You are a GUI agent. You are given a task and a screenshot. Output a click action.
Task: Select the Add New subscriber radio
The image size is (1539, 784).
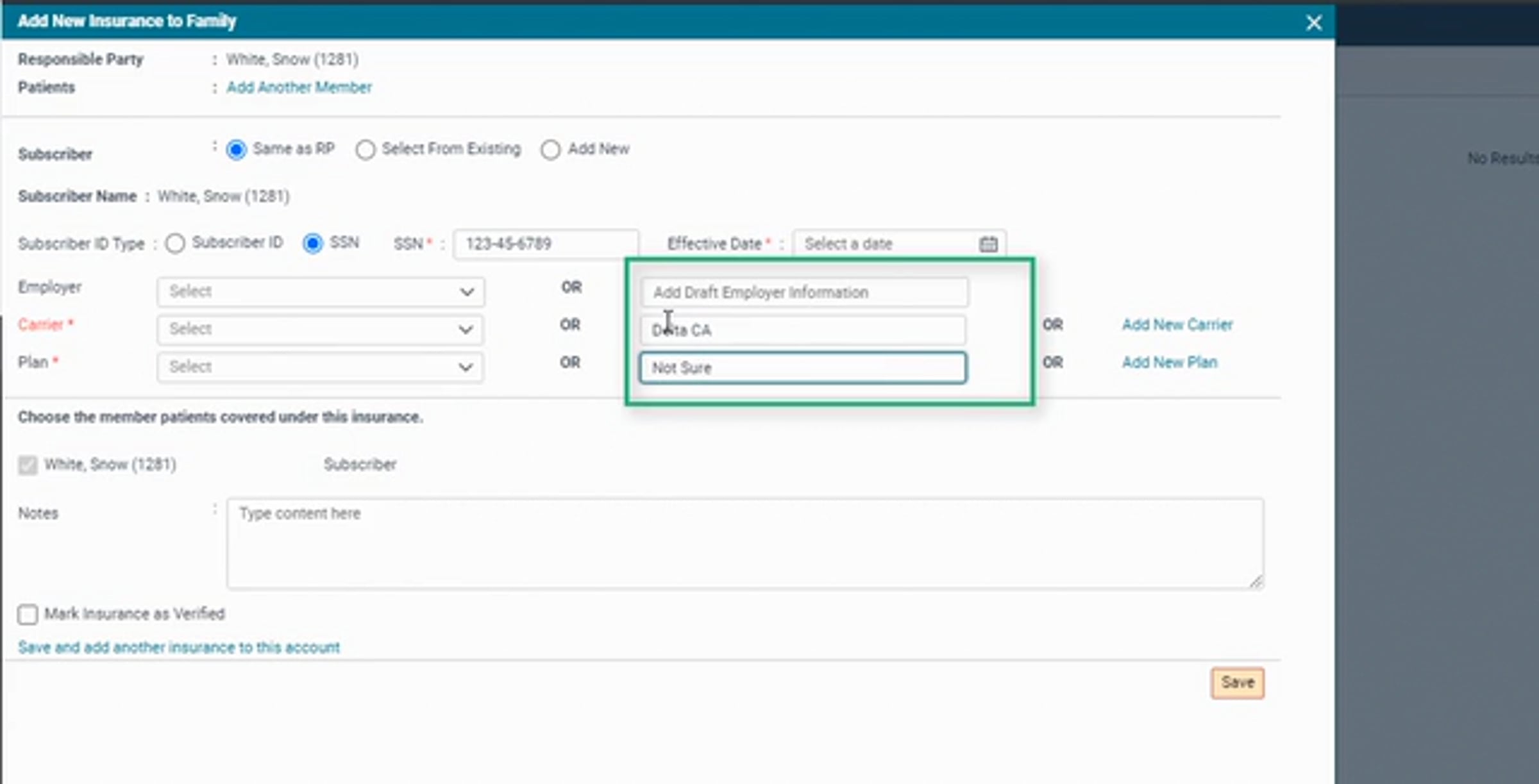tap(550, 150)
